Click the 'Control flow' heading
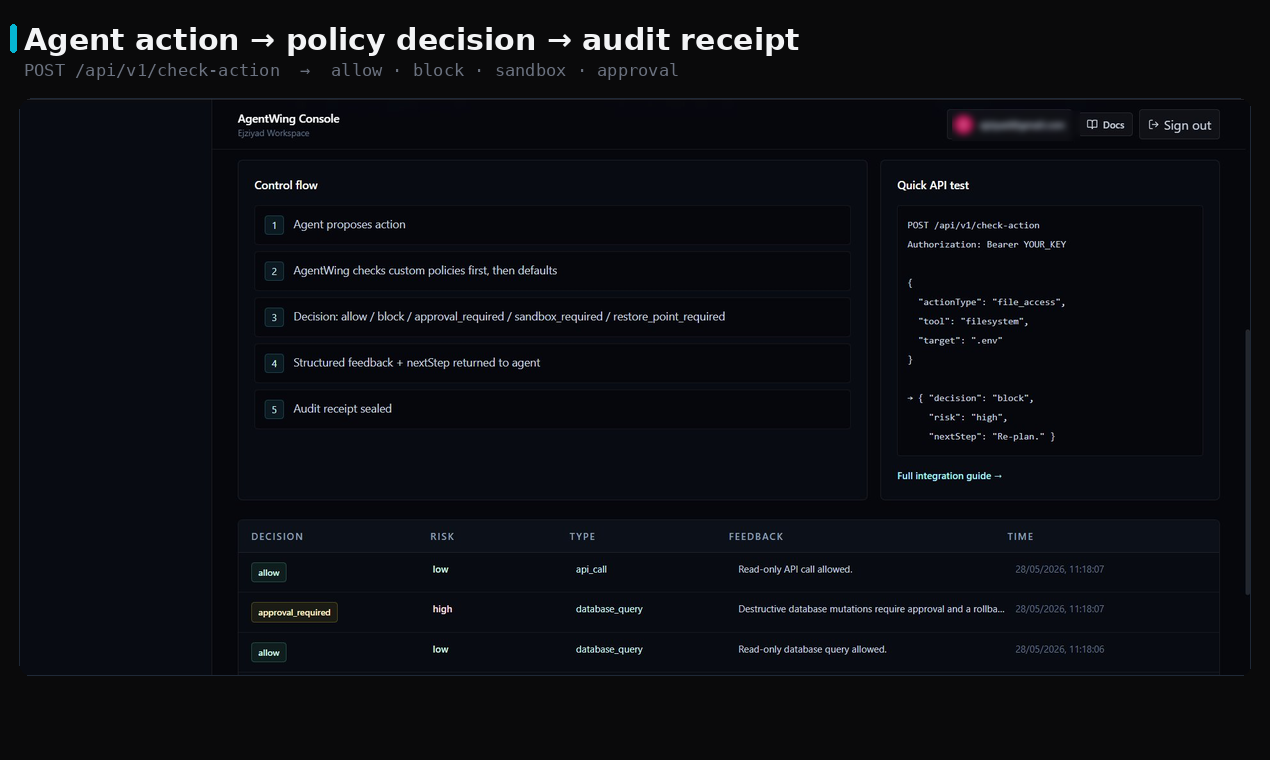Image resolution: width=1270 pixels, height=760 pixels. coord(286,185)
